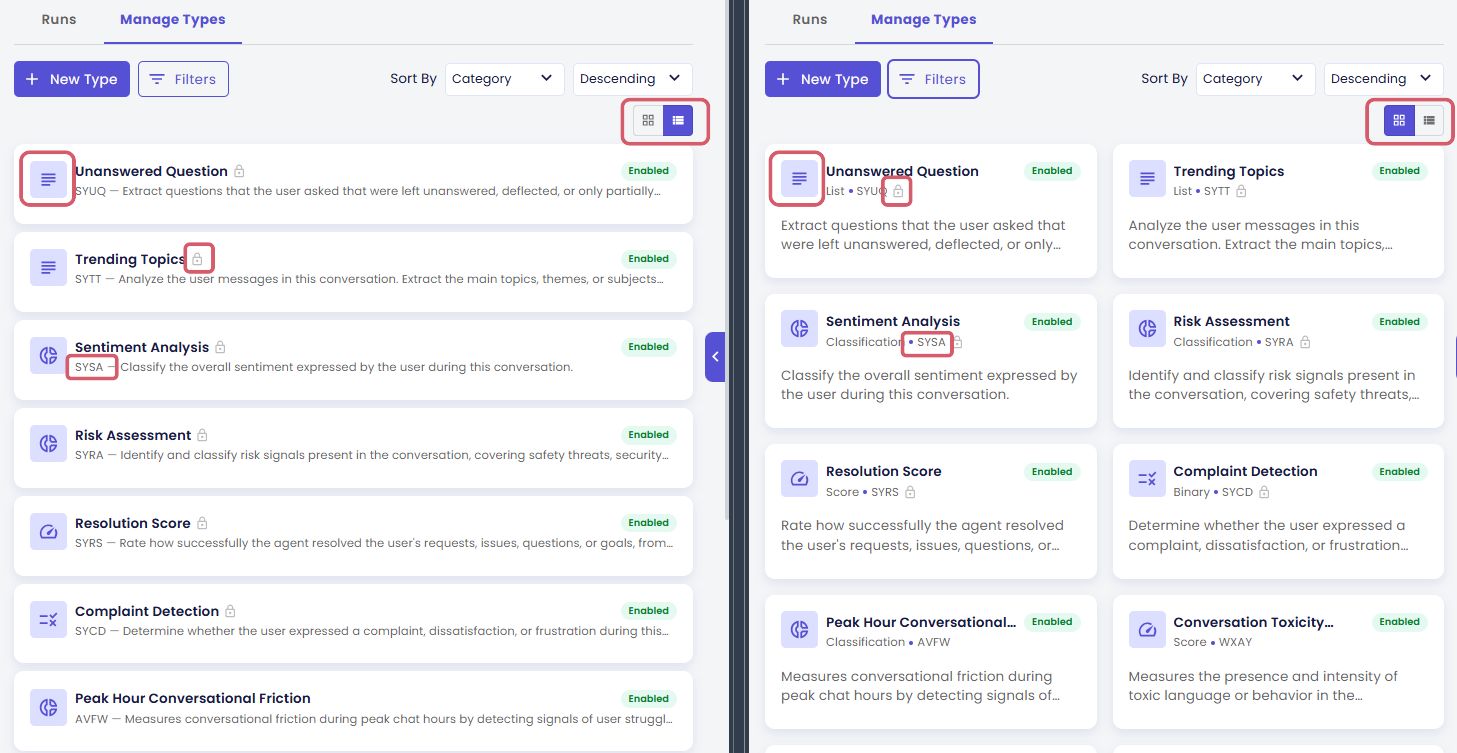The width and height of the screenshot is (1457, 753).
Task: Open Category sort dropdown in right panel
Action: coord(1255,79)
